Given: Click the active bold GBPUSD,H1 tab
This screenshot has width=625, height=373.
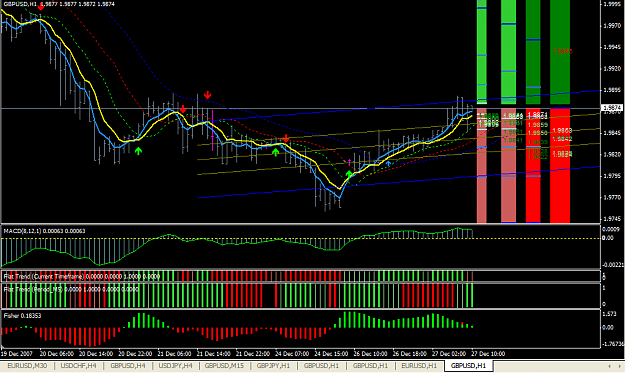Looking at the screenshot, I should point(468,365).
